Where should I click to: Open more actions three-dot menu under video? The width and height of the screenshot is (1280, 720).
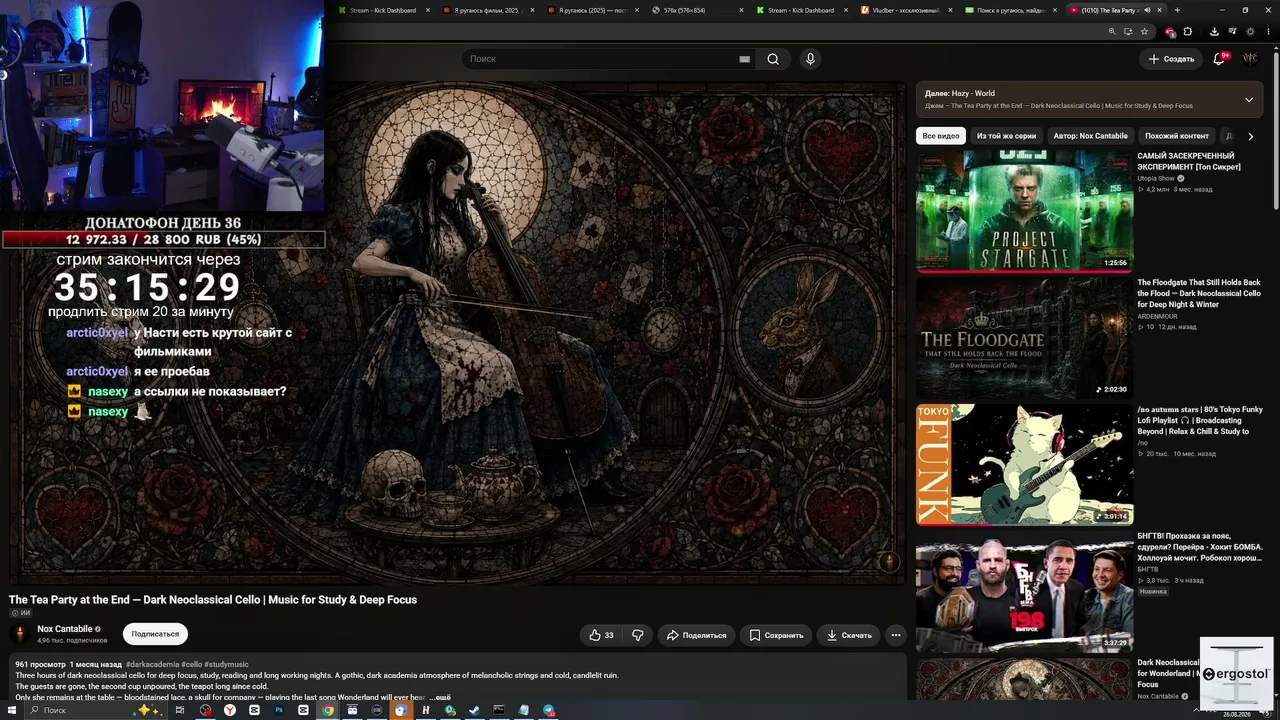tap(896, 635)
